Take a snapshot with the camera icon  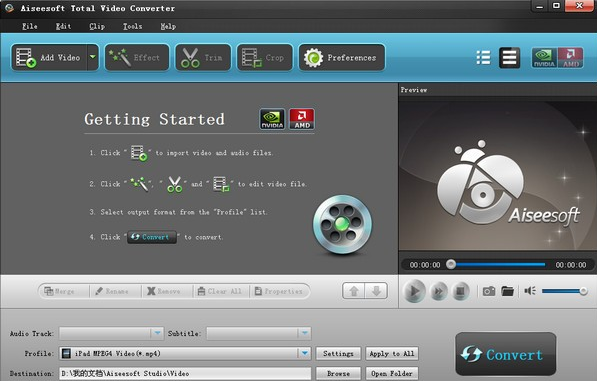tap(489, 292)
